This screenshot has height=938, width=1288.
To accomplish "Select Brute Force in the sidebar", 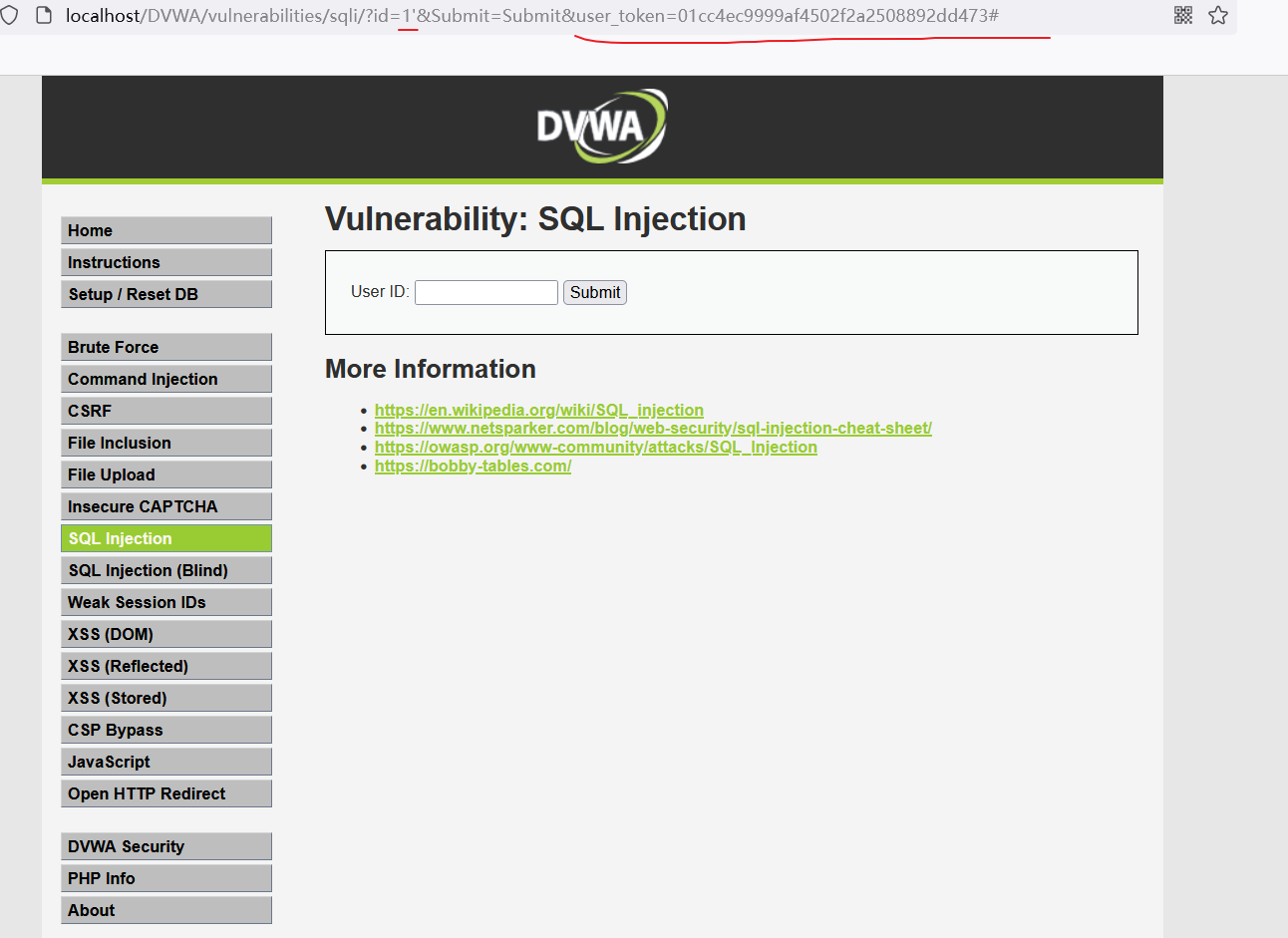I will [166, 347].
